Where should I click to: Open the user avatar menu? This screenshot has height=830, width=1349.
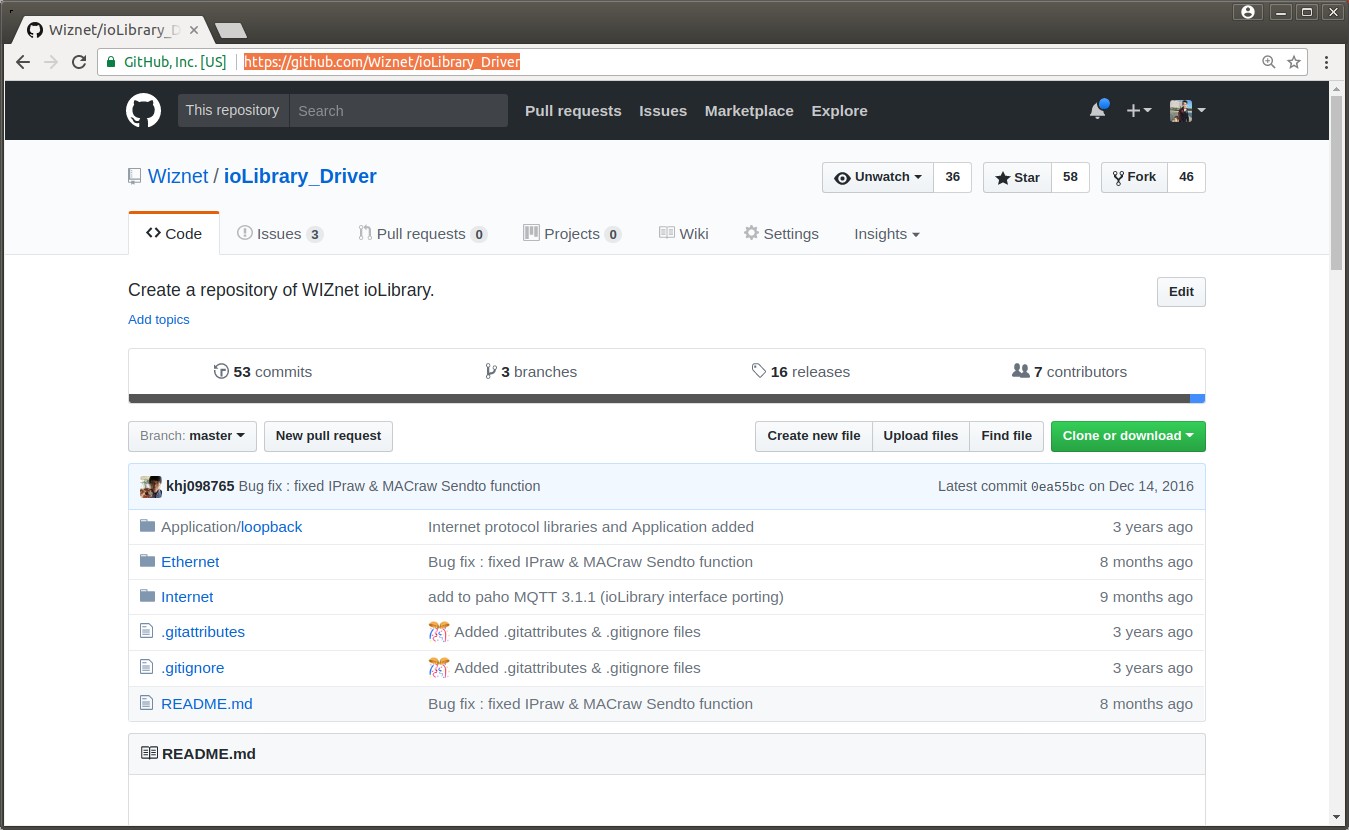click(x=1187, y=110)
